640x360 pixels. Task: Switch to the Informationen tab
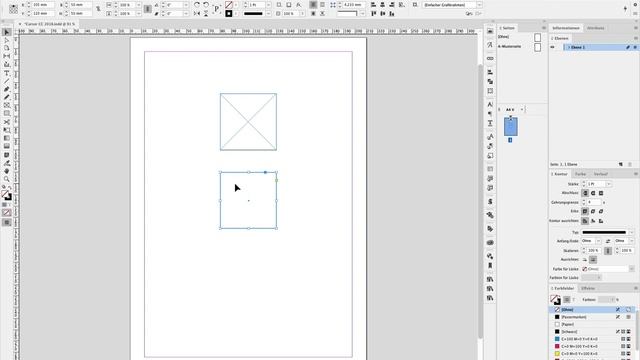click(x=566, y=28)
